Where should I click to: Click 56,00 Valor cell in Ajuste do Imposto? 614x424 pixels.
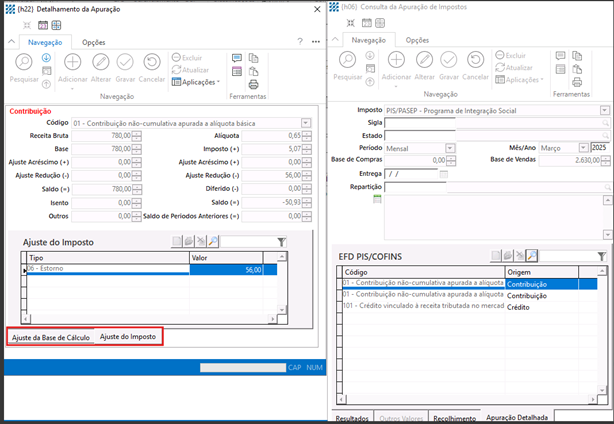click(226, 270)
